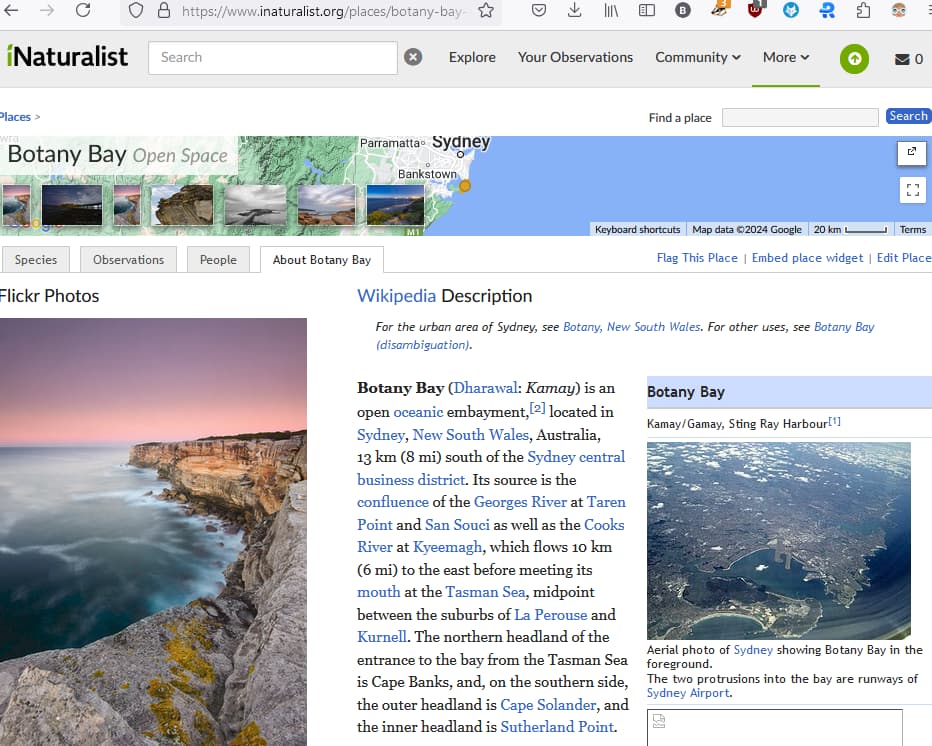Open the blue fox-face extension icon
The width and height of the screenshot is (932, 746).
point(791,11)
